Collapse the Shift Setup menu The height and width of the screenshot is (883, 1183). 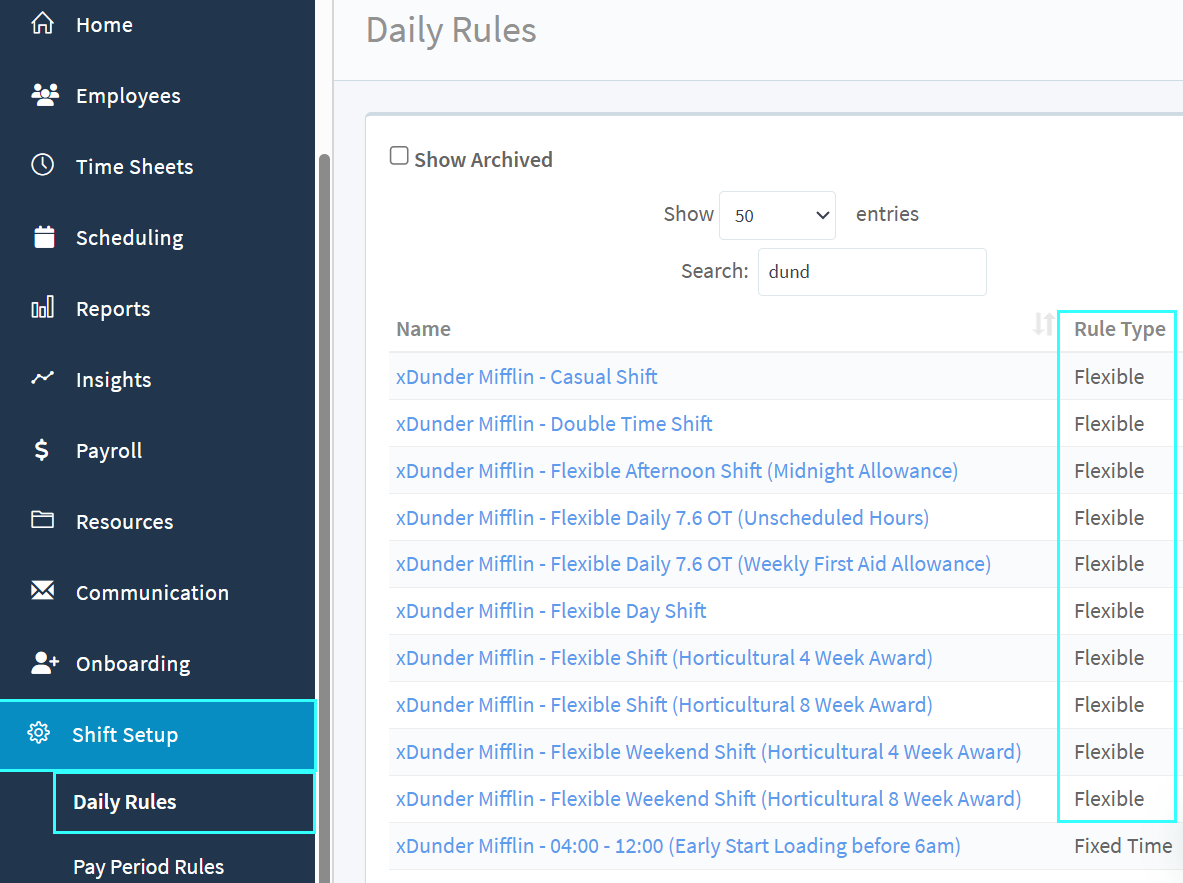click(x=157, y=735)
